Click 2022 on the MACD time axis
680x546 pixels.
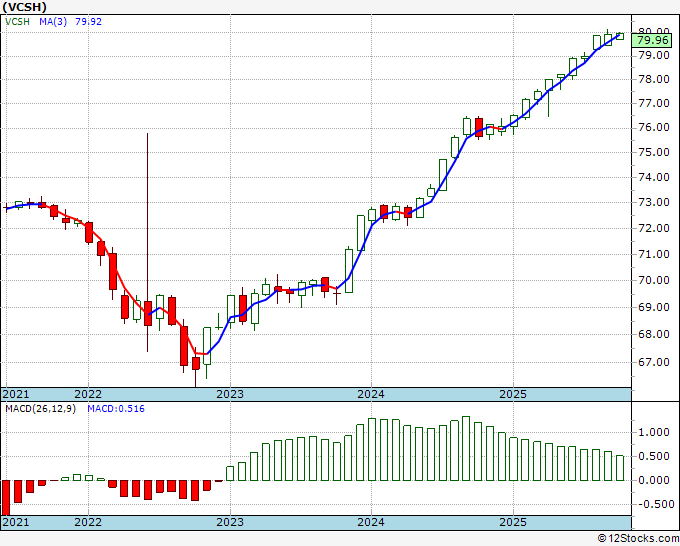pos(88,522)
